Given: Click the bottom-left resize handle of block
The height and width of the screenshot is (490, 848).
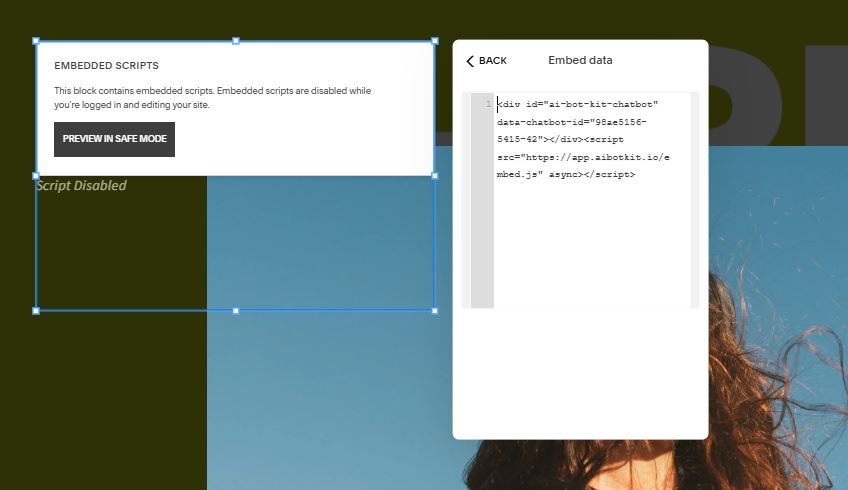Looking at the screenshot, I should tap(36, 311).
